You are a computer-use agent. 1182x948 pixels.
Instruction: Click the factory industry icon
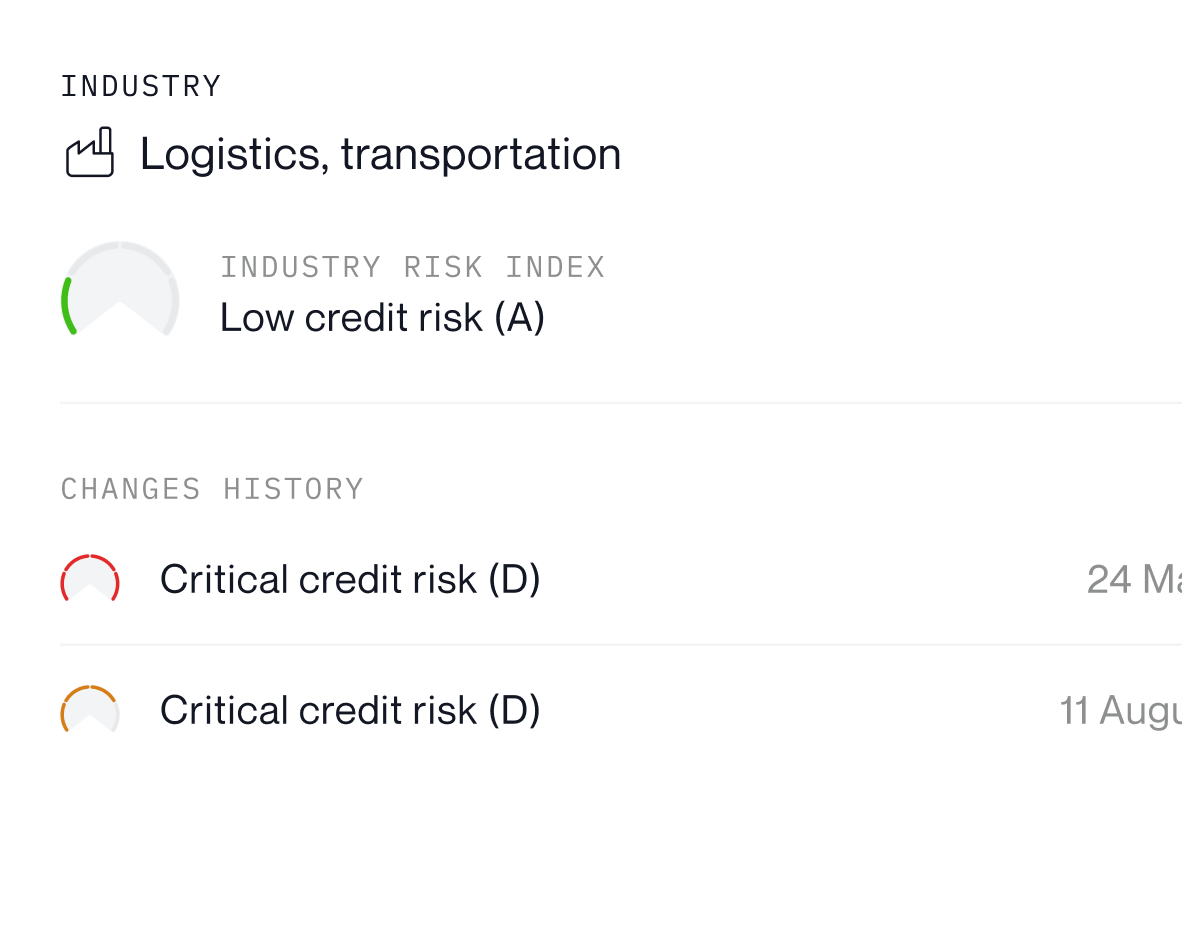[90, 152]
